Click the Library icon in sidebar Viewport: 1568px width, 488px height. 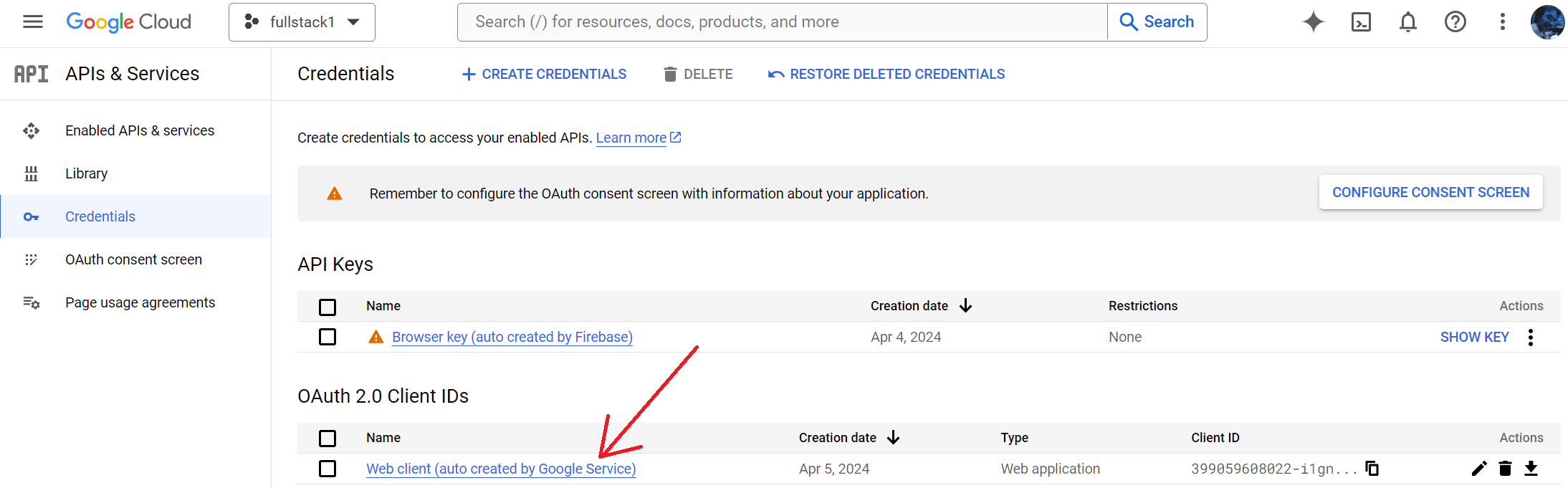(x=31, y=173)
